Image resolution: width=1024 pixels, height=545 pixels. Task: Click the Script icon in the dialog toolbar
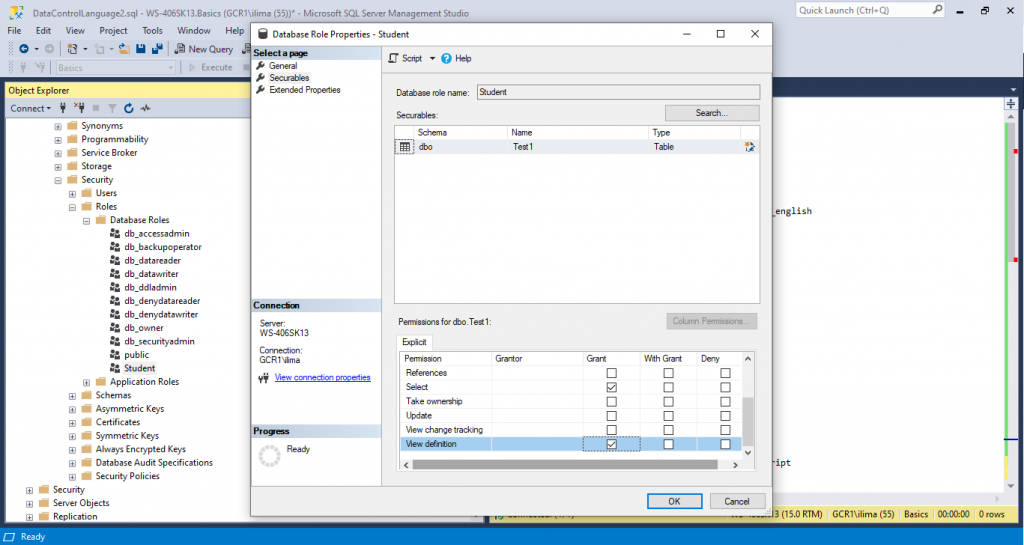tap(393, 58)
